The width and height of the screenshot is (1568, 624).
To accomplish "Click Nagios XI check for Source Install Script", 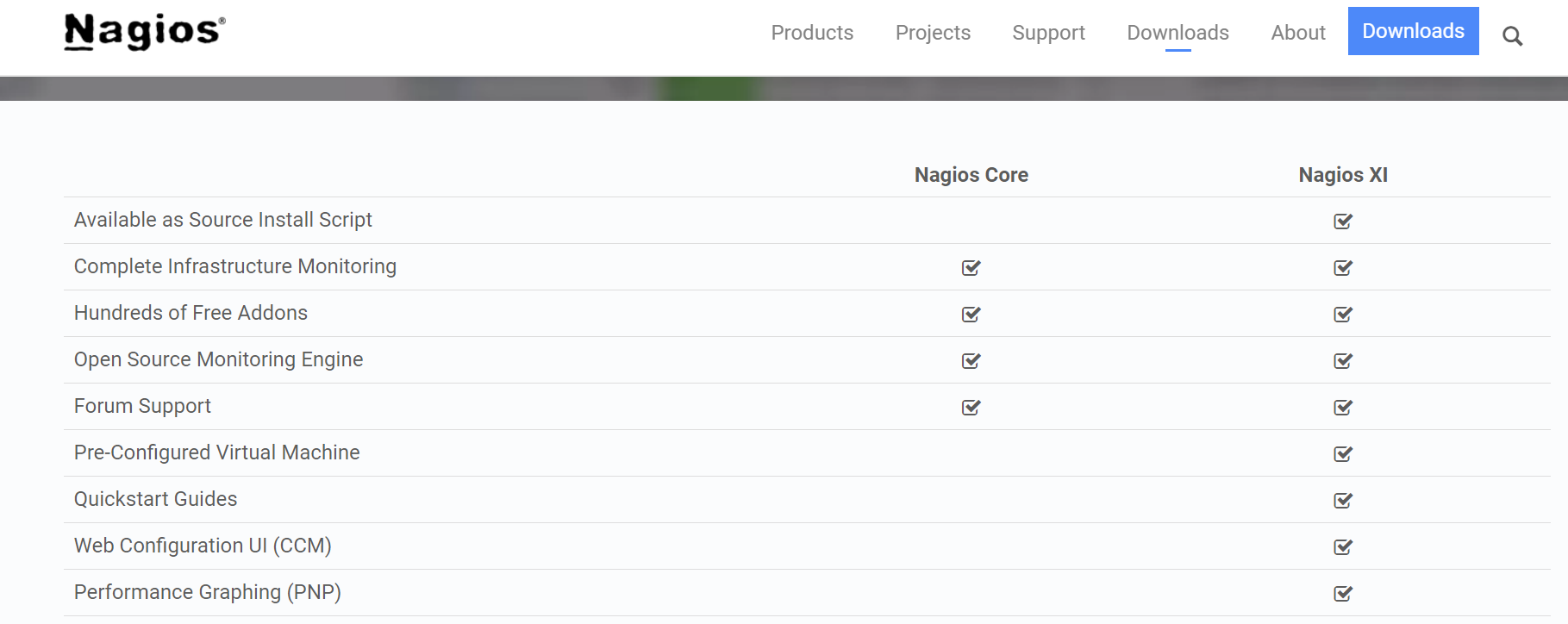I will coord(1343,222).
